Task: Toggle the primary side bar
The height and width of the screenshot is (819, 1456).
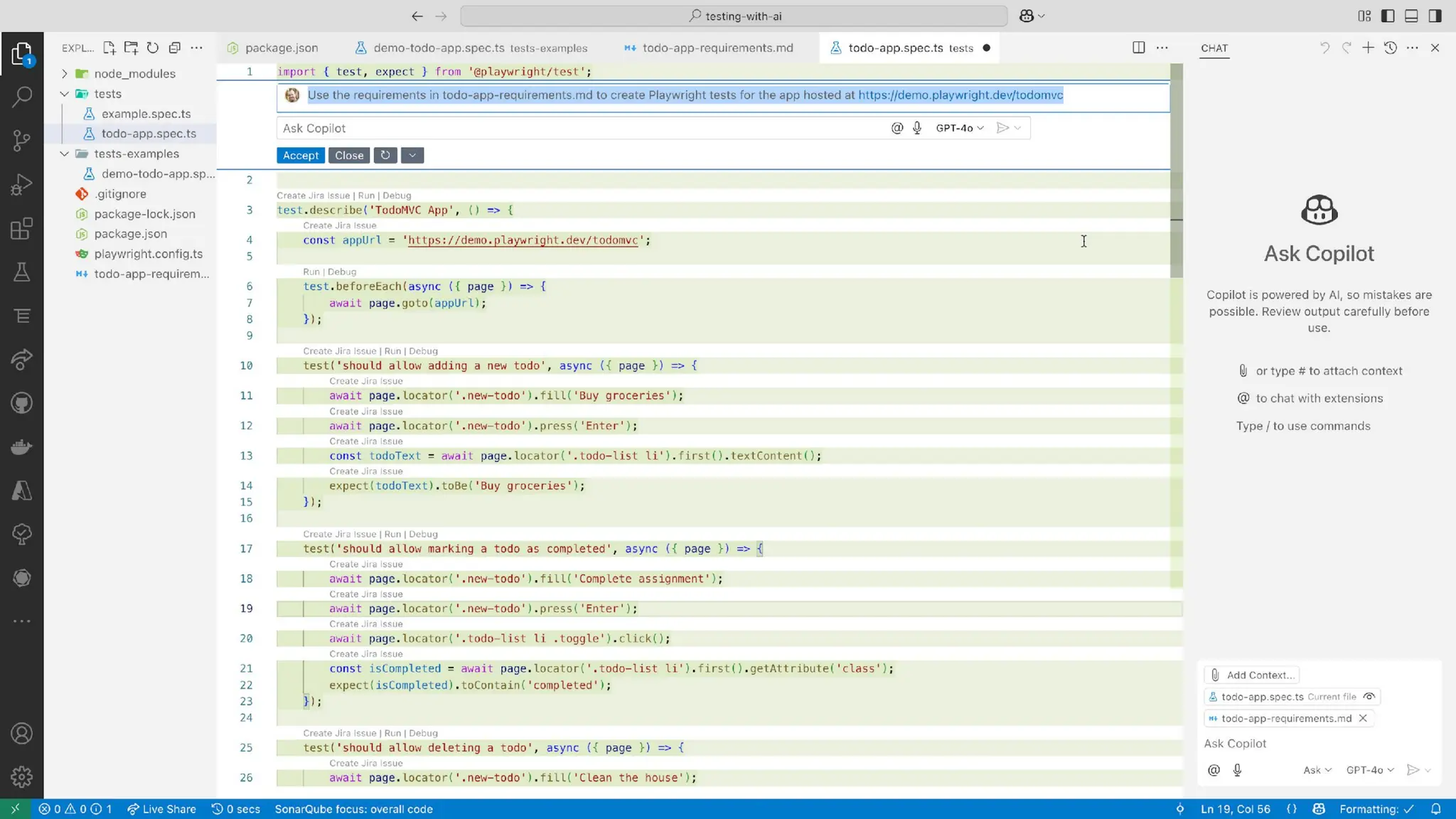Action: tap(1387, 16)
